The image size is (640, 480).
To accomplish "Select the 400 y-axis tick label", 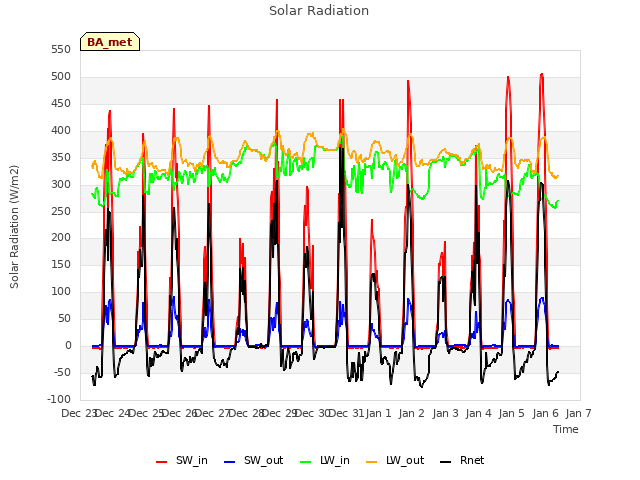I will click(x=61, y=130).
